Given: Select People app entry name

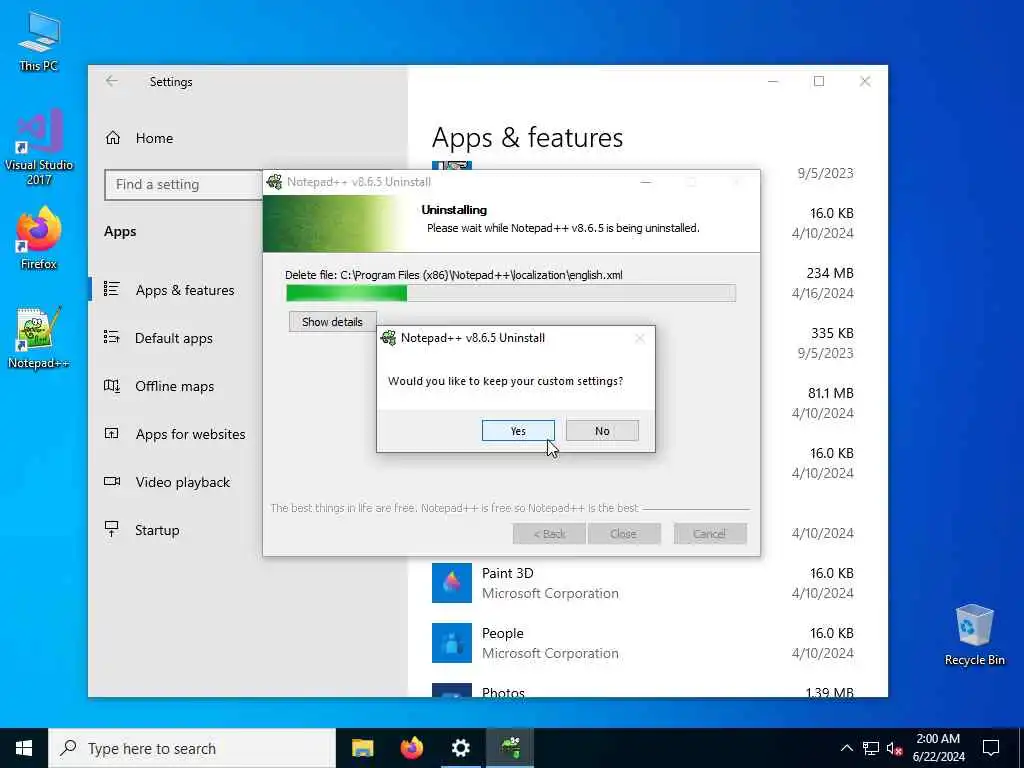Looking at the screenshot, I should pos(503,633).
